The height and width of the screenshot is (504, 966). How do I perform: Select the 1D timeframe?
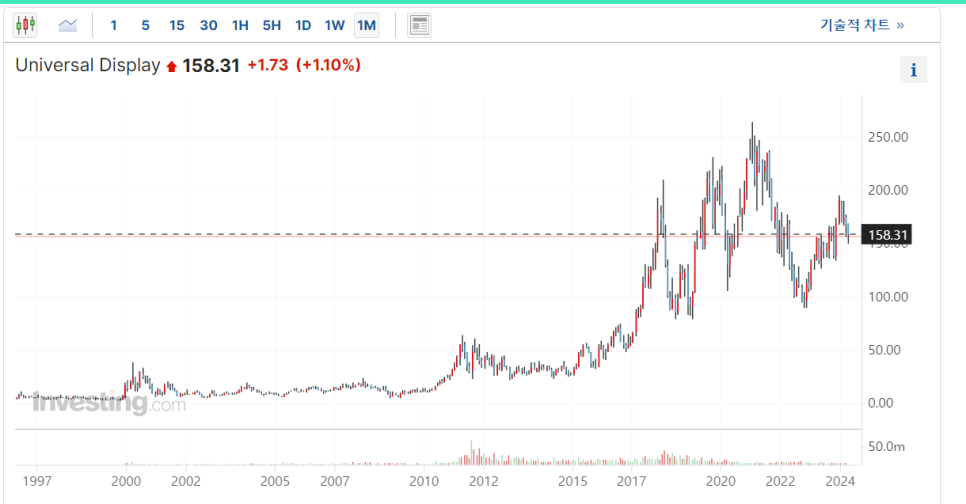tap(303, 25)
